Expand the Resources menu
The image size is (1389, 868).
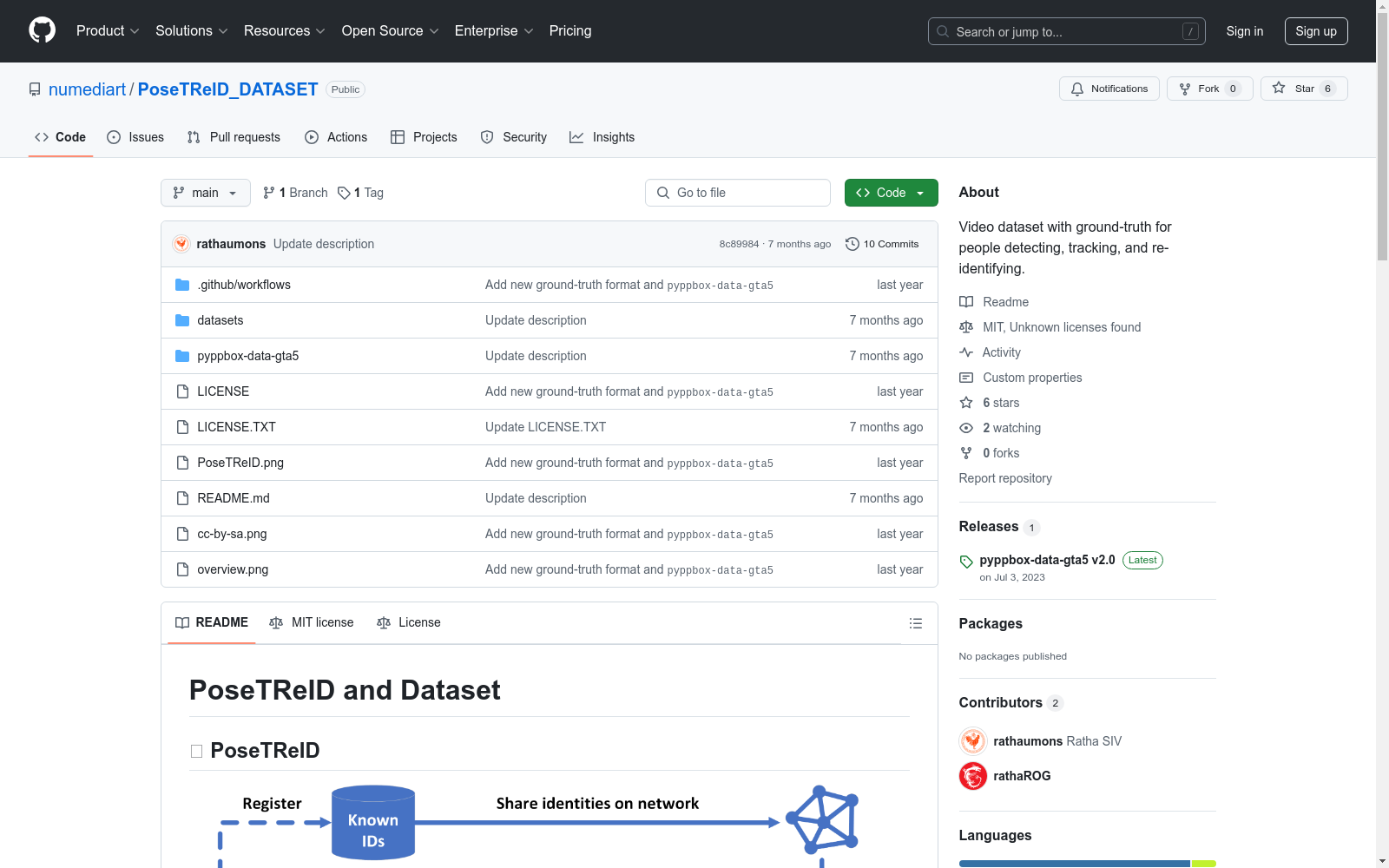pyautogui.click(x=285, y=30)
